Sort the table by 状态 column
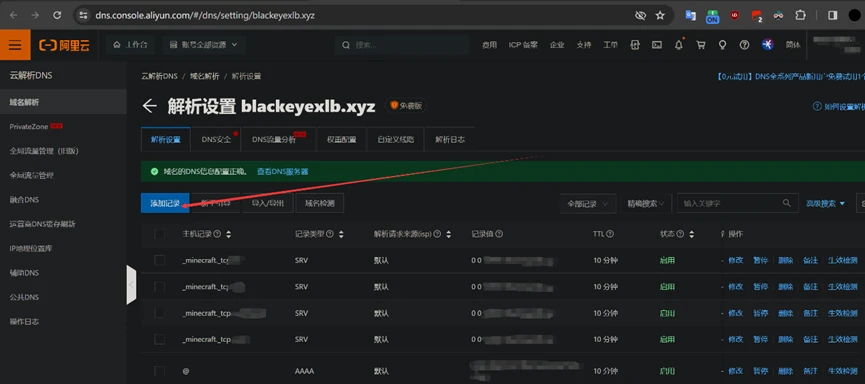The image size is (865, 384). [691, 234]
